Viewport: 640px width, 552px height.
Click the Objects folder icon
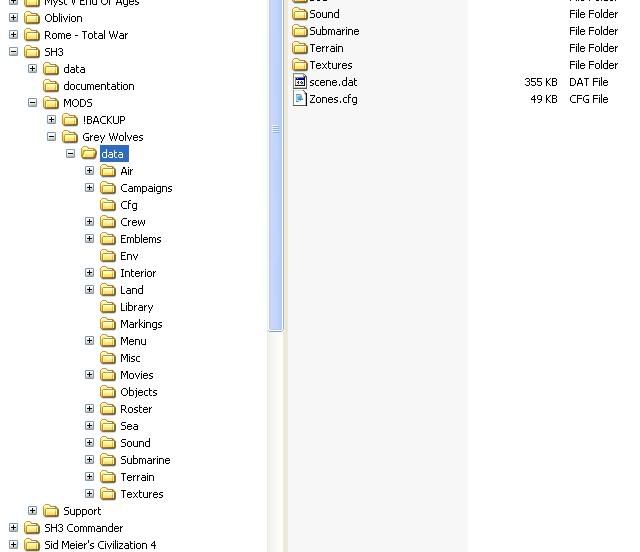click(x=108, y=392)
